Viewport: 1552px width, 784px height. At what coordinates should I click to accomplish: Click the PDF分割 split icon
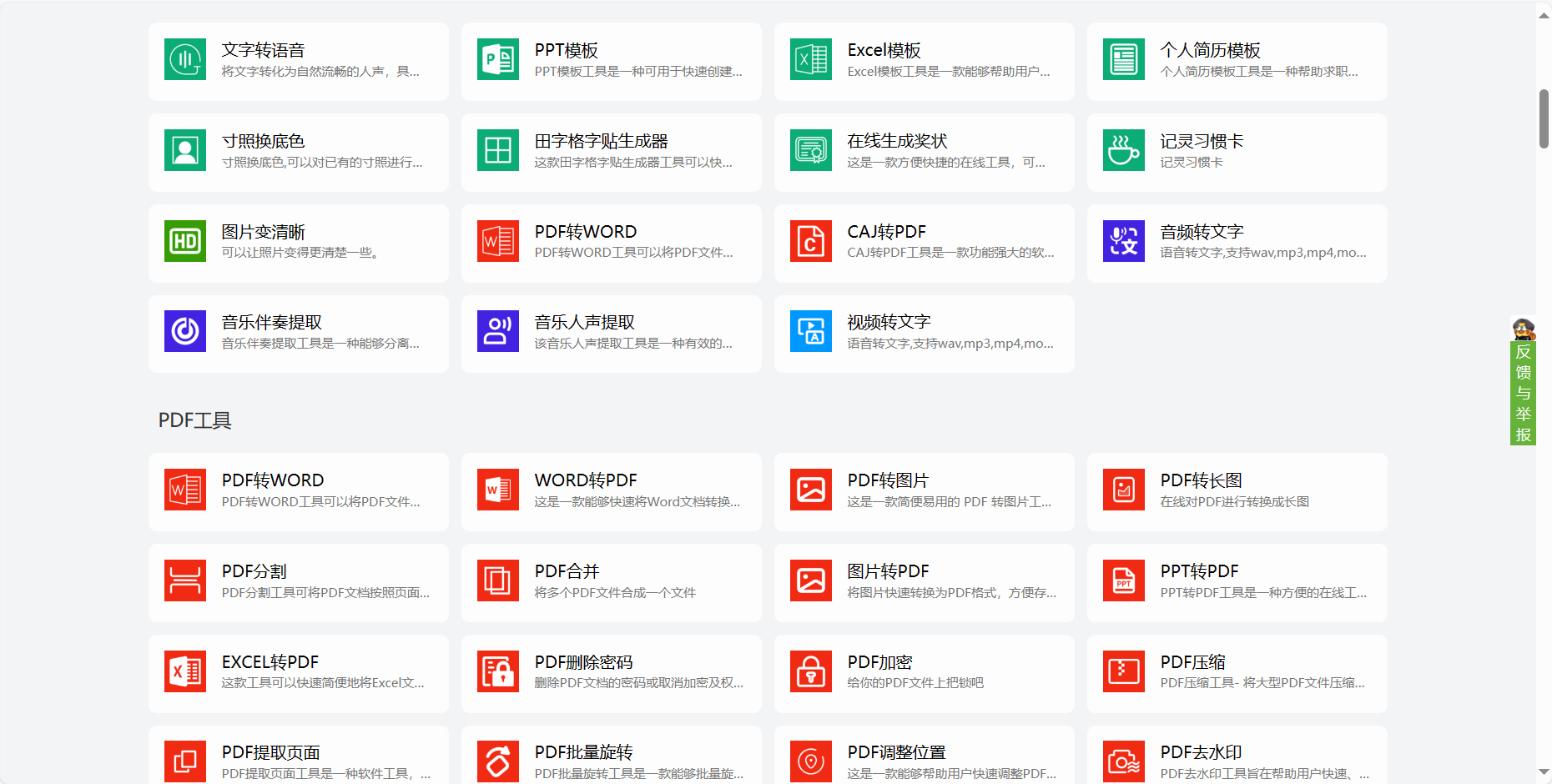pyautogui.click(x=184, y=581)
